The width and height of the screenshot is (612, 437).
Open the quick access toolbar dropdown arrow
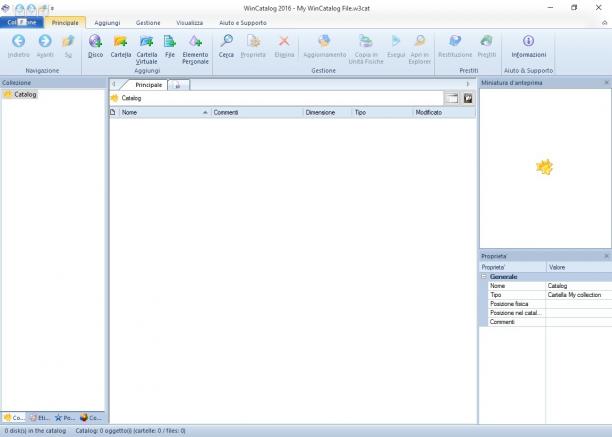(52, 8)
